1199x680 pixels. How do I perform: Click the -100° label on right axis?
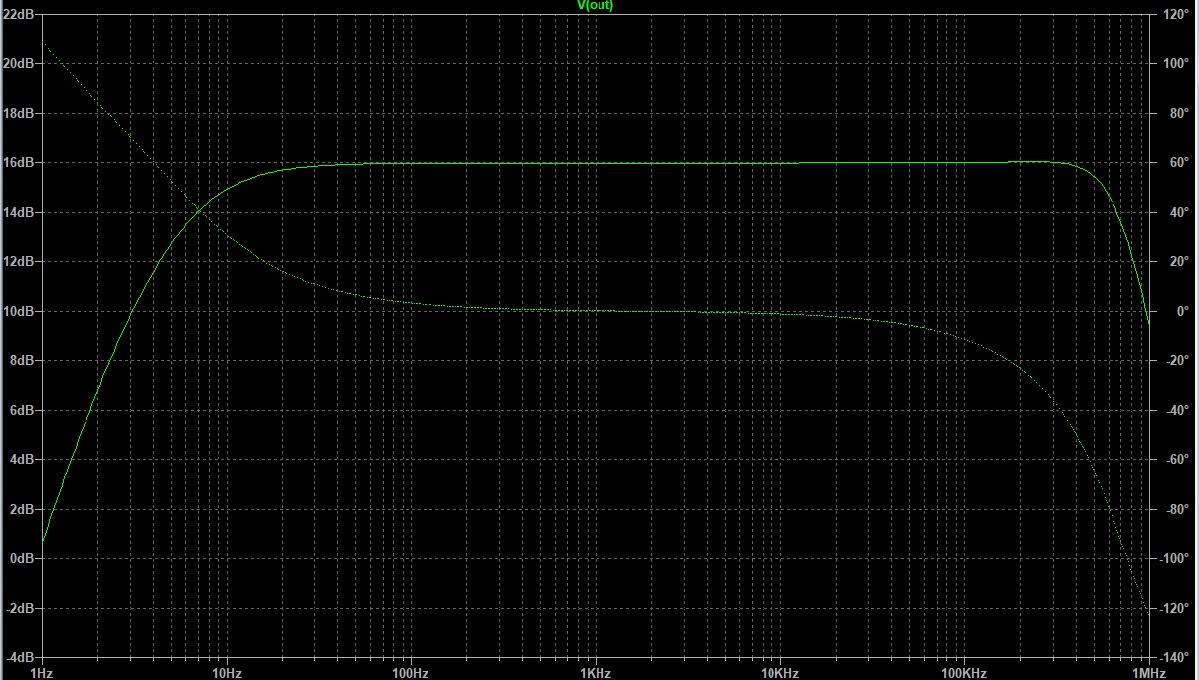(1173, 559)
